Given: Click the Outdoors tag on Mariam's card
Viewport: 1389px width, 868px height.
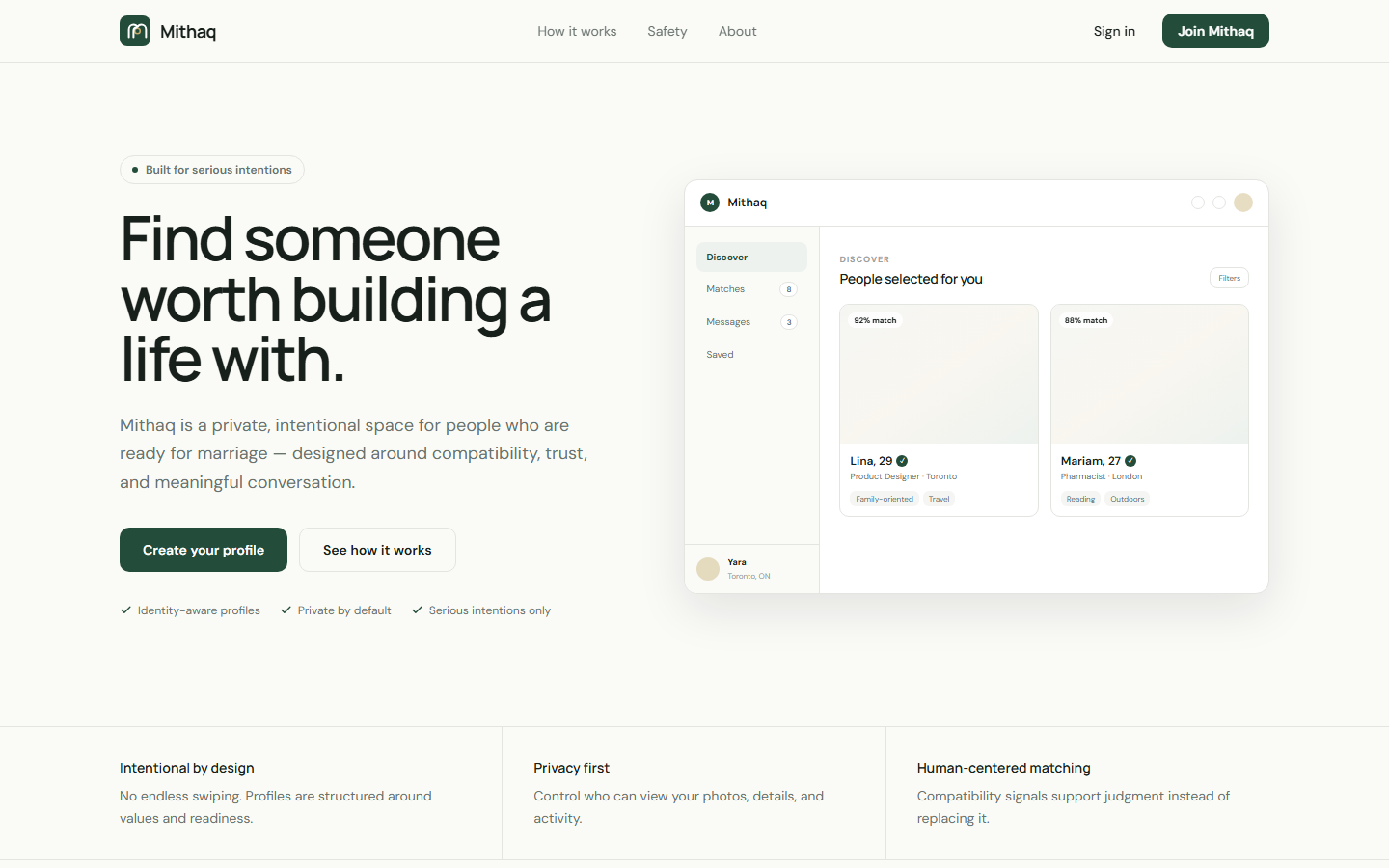Looking at the screenshot, I should pyautogui.click(x=1128, y=499).
